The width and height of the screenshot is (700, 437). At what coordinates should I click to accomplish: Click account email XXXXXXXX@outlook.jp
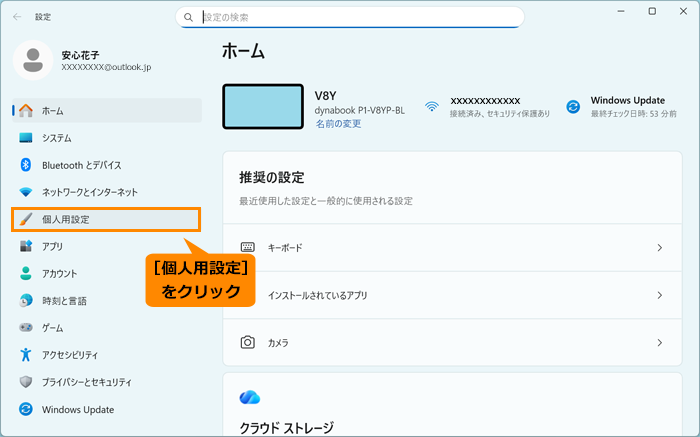point(106,67)
